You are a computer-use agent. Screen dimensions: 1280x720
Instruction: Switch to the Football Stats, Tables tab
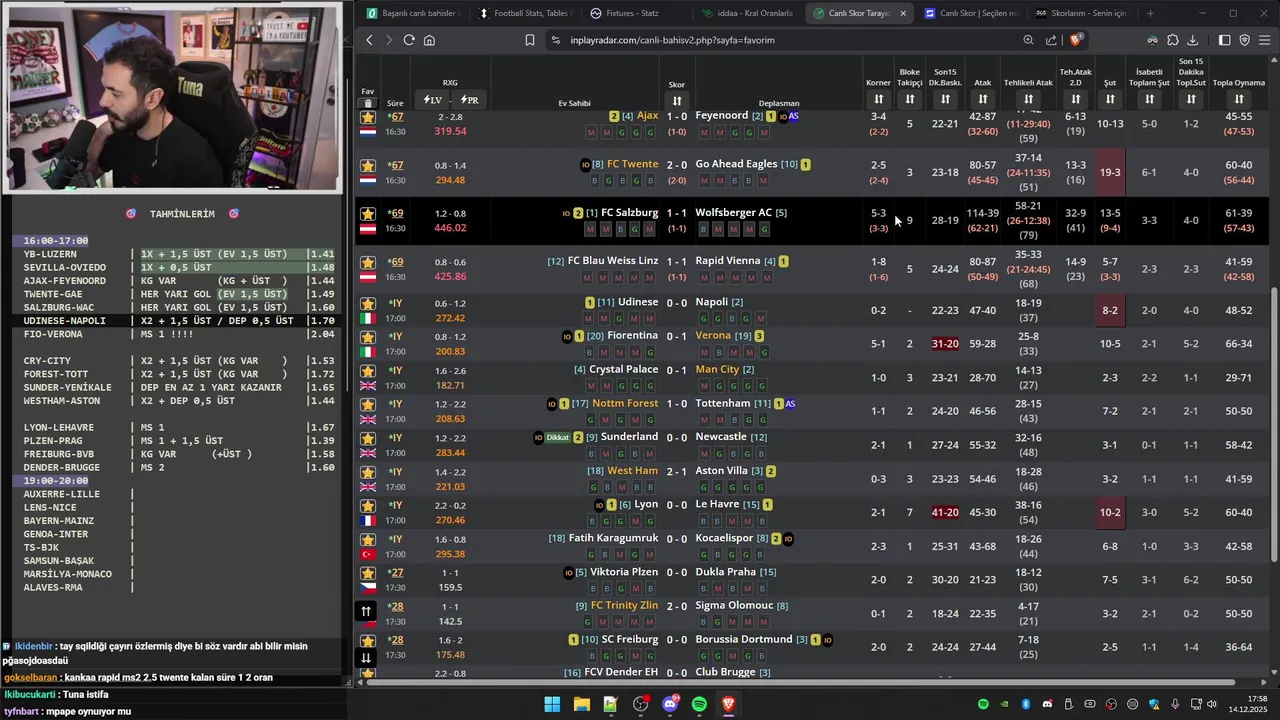(x=524, y=13)
